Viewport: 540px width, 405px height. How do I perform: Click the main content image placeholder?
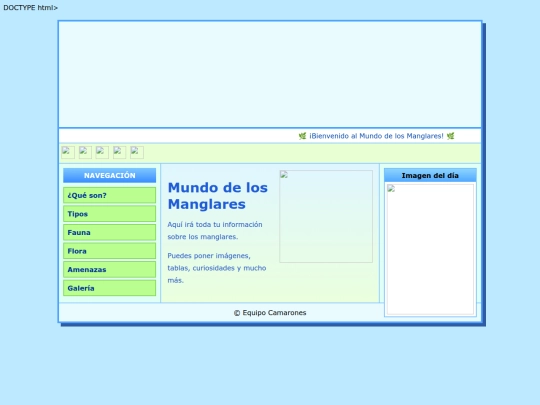326,216
